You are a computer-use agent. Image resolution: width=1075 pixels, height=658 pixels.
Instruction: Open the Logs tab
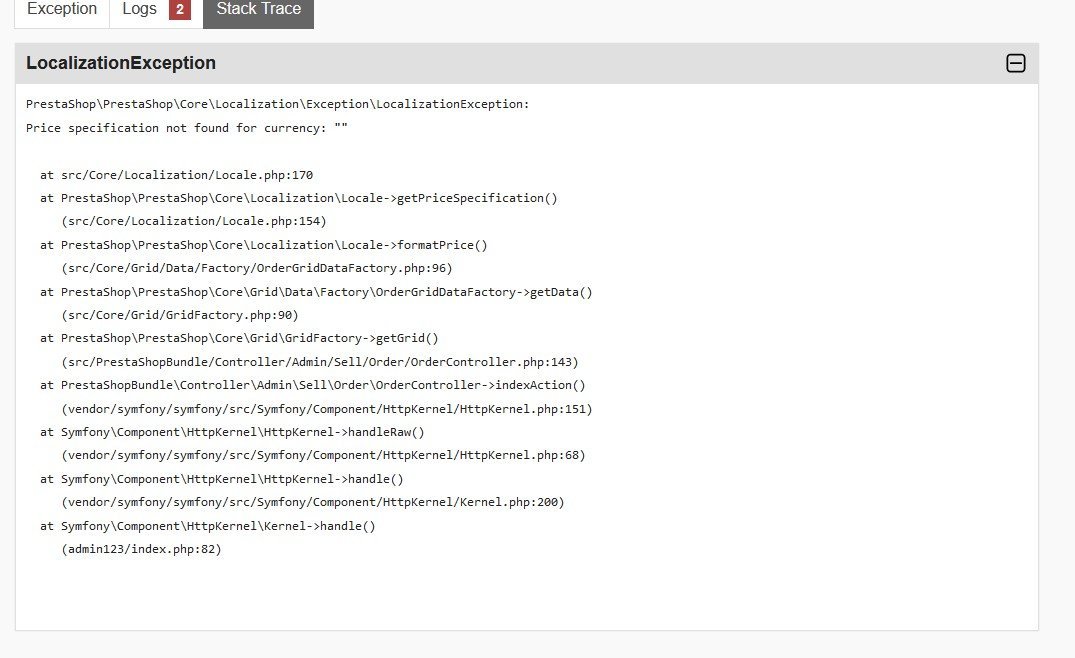[x=156, y=10]
